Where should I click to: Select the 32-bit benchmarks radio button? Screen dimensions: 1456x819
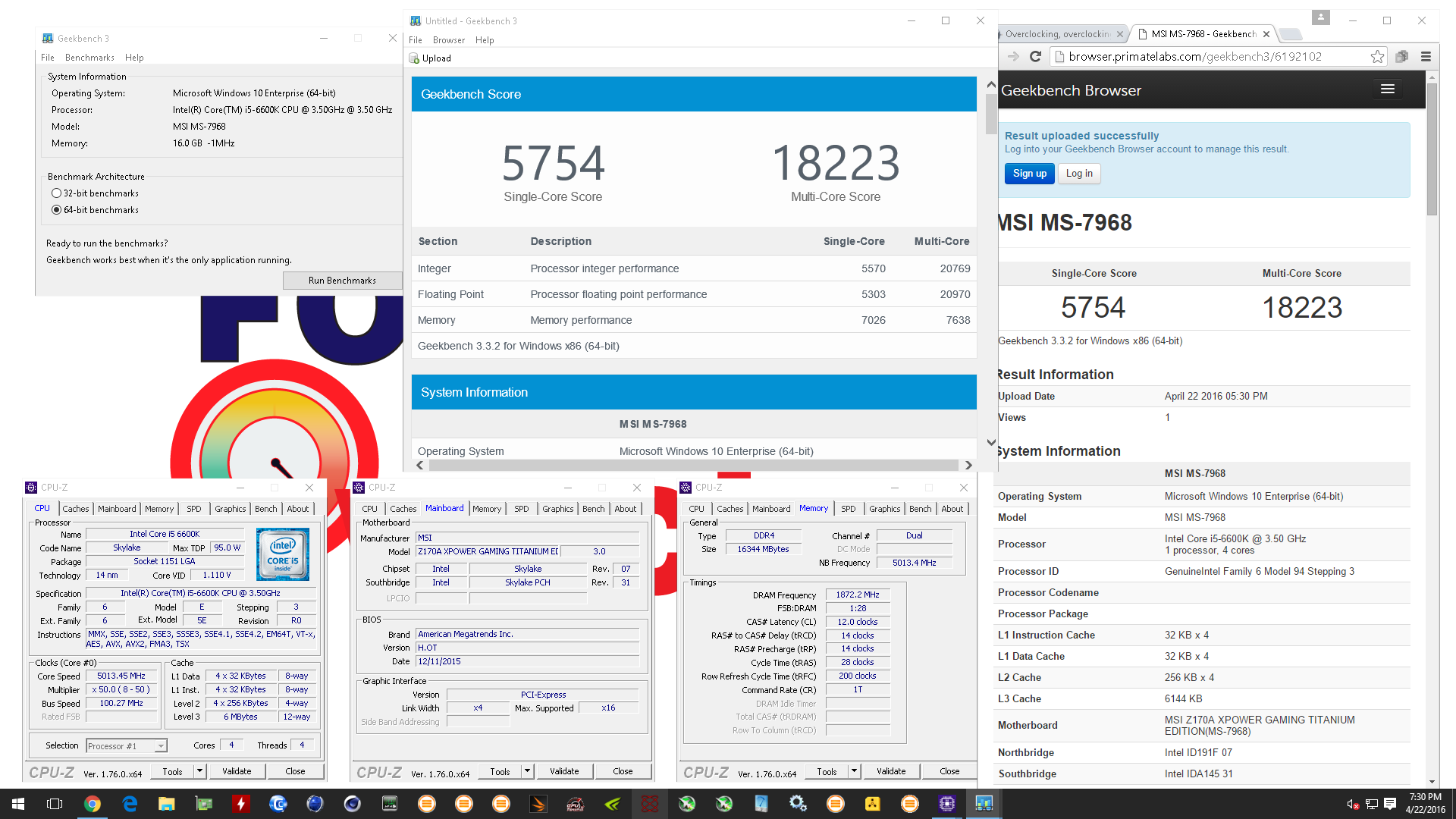pos(56,193)
